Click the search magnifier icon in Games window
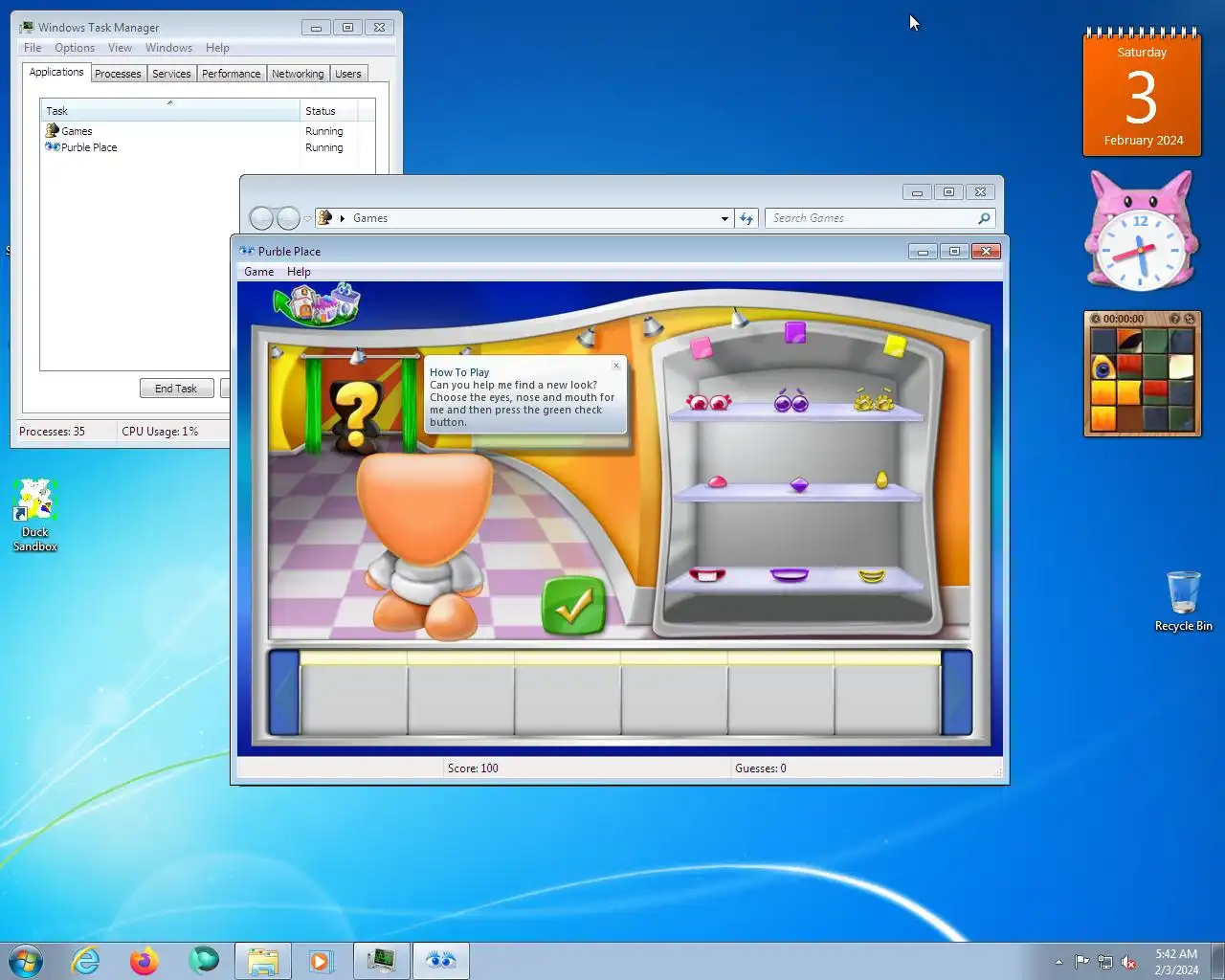This screenshot has width=1225, height=980. (984, 218)
